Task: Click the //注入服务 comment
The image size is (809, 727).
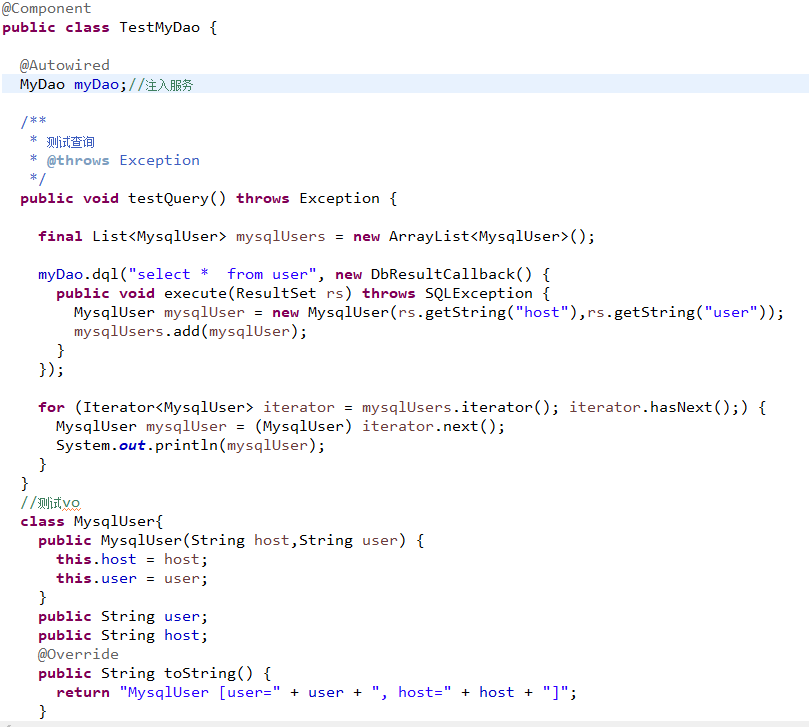Action: pos(160,85)
